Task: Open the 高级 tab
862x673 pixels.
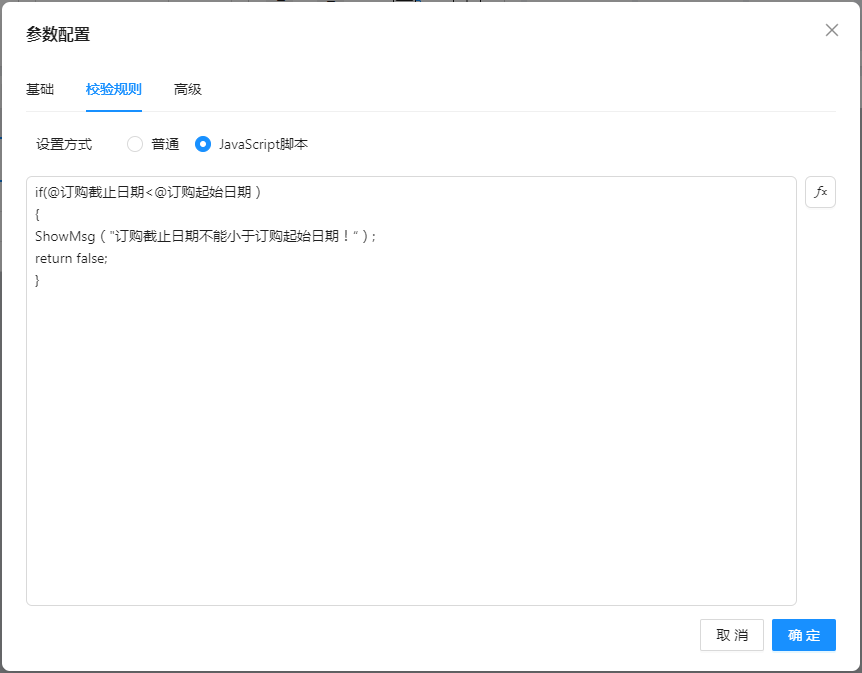Action: [188, 89]
